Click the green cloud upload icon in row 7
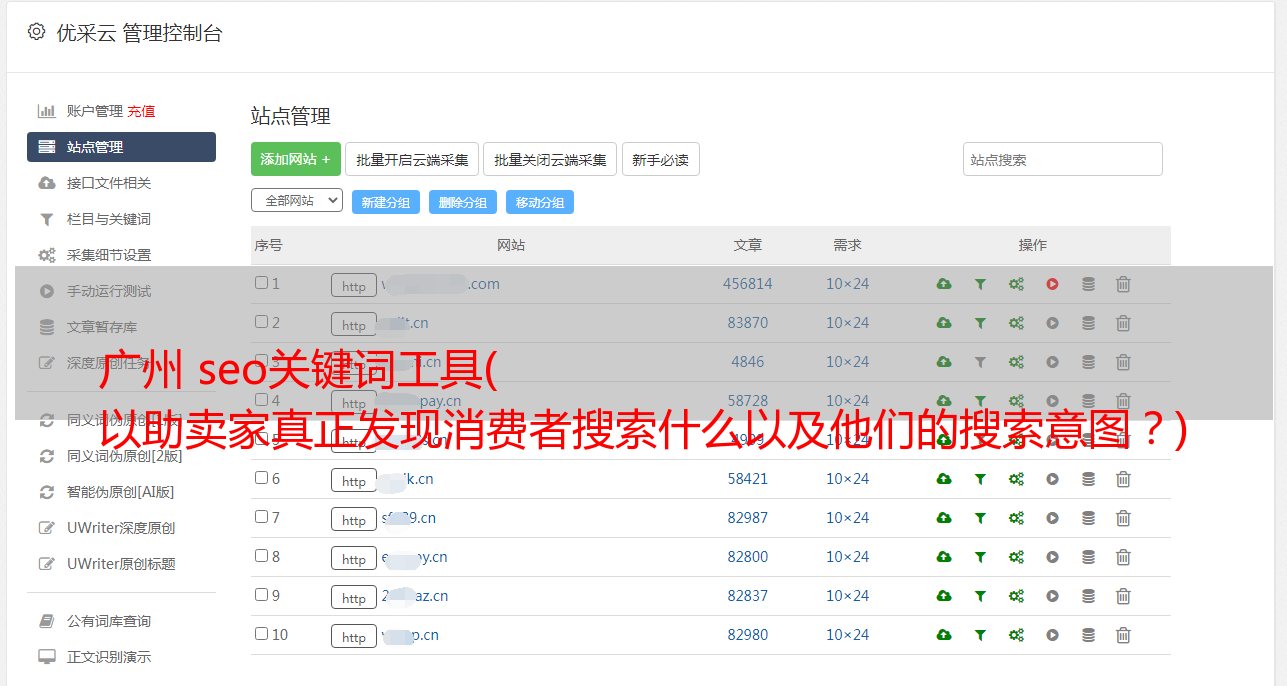Image resolution: width=1287 pixels, height=686 pixels. [944, 518]
